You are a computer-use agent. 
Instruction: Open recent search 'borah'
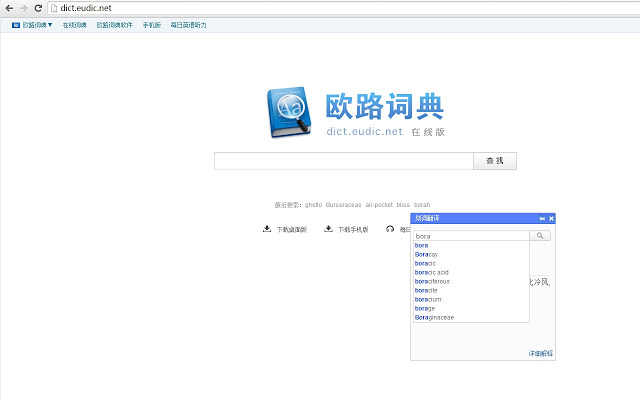point(422,204)
